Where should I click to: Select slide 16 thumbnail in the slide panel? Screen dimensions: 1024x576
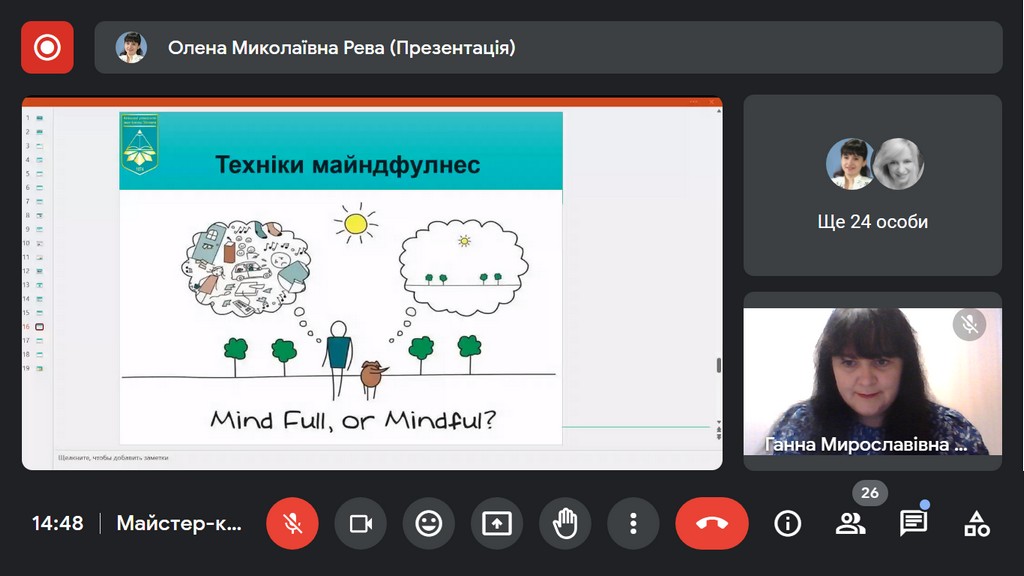coord(39,327)
